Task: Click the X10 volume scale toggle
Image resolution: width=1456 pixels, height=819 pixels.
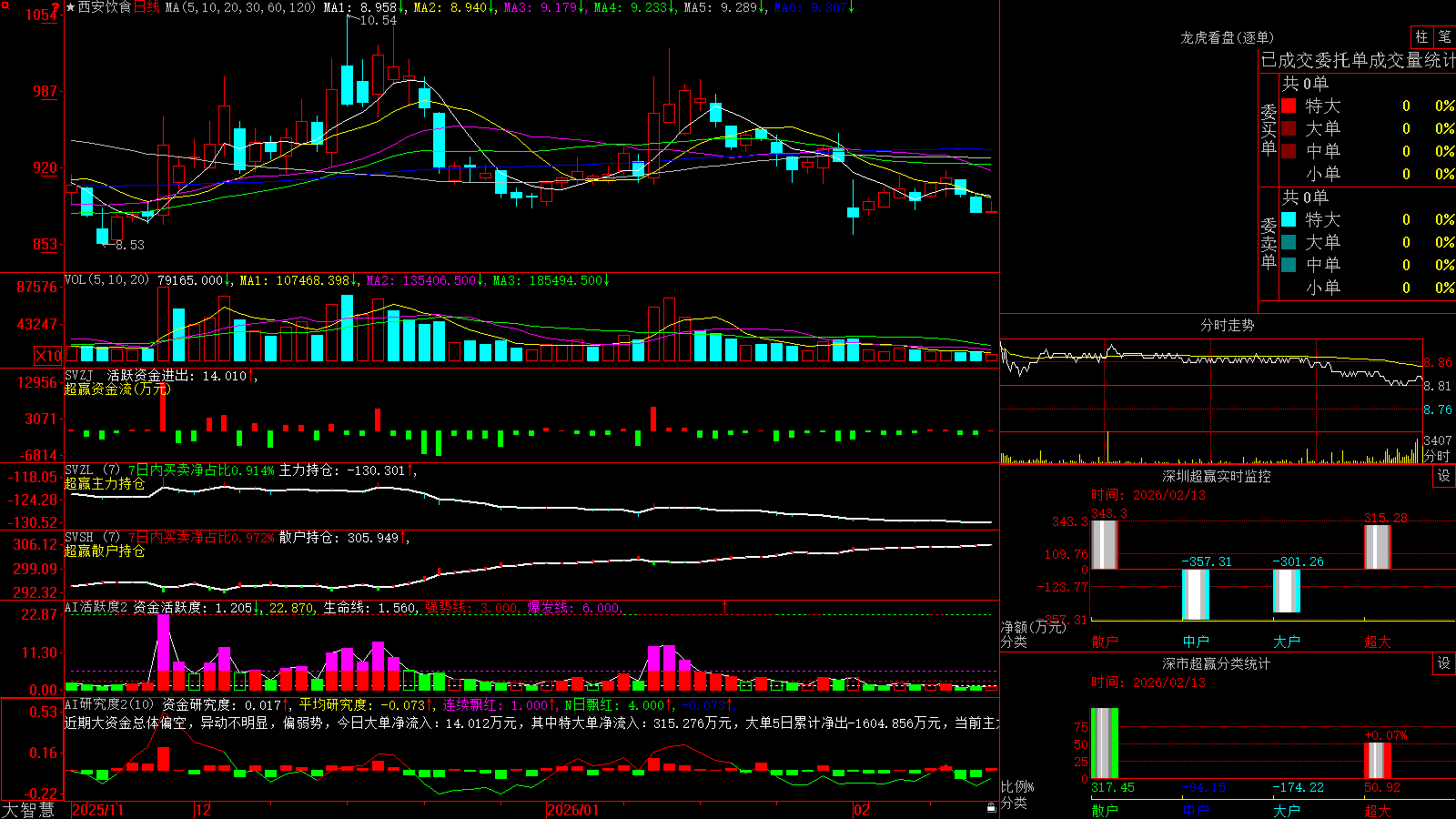Action: [48, 356]
